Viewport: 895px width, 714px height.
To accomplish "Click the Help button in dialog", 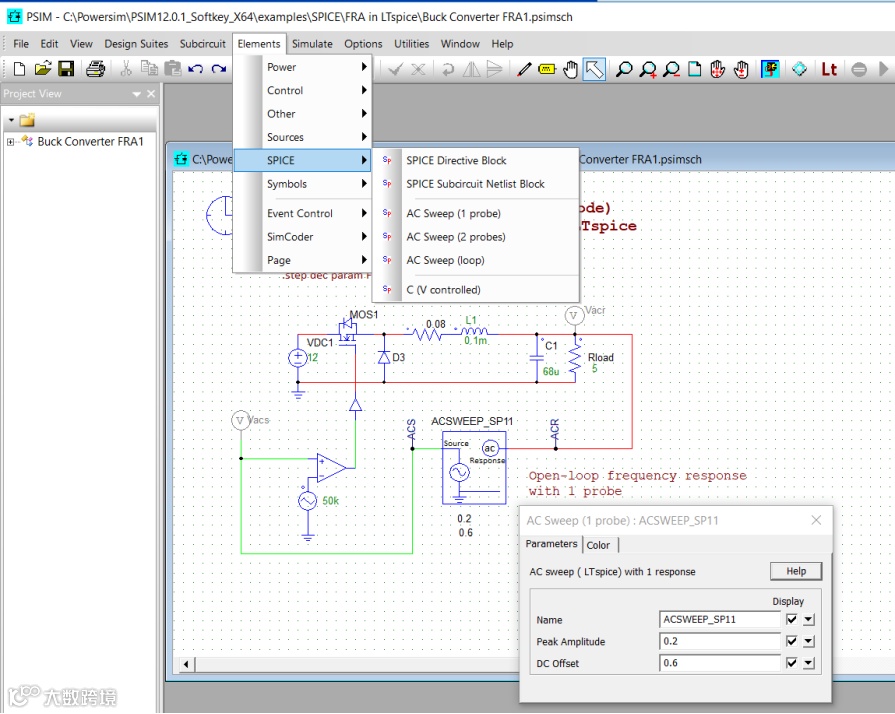I will [x=795, y=571].
